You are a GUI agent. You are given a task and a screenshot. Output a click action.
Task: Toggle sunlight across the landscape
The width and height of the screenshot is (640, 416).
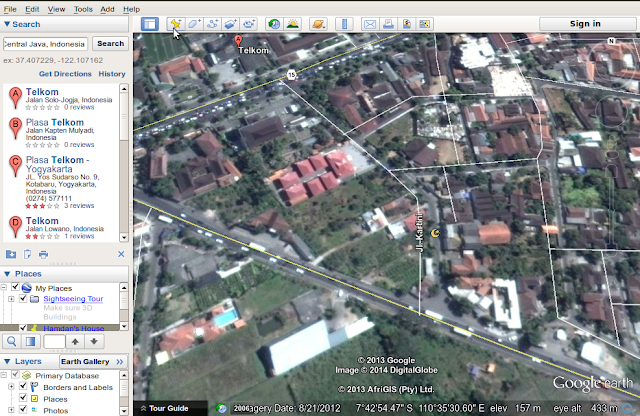point(293,24)
